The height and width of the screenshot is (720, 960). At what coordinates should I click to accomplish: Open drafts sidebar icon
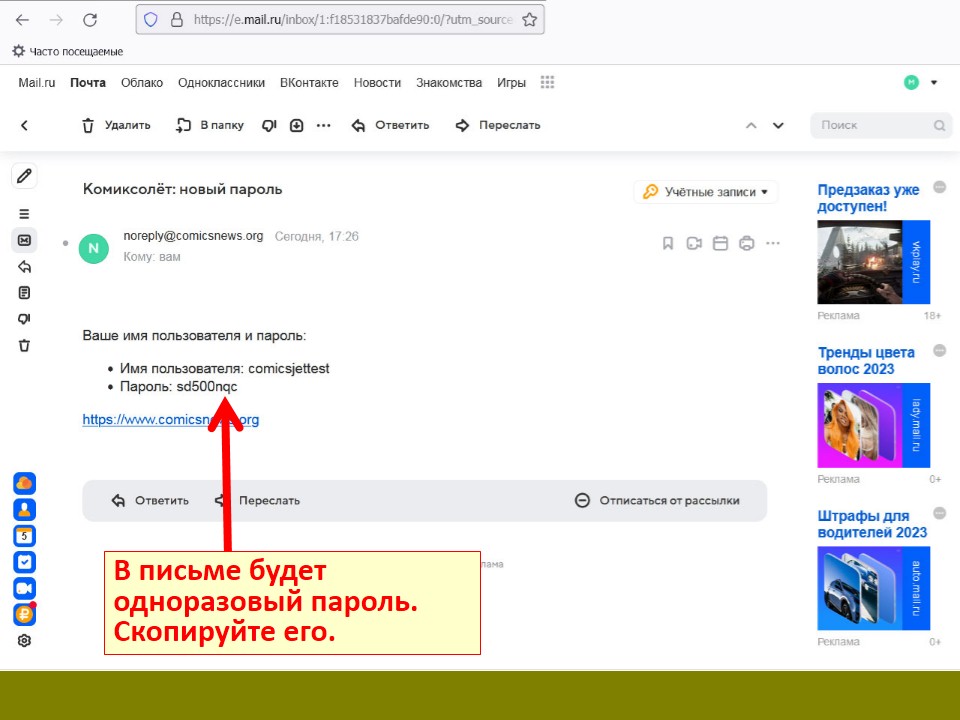24,293
